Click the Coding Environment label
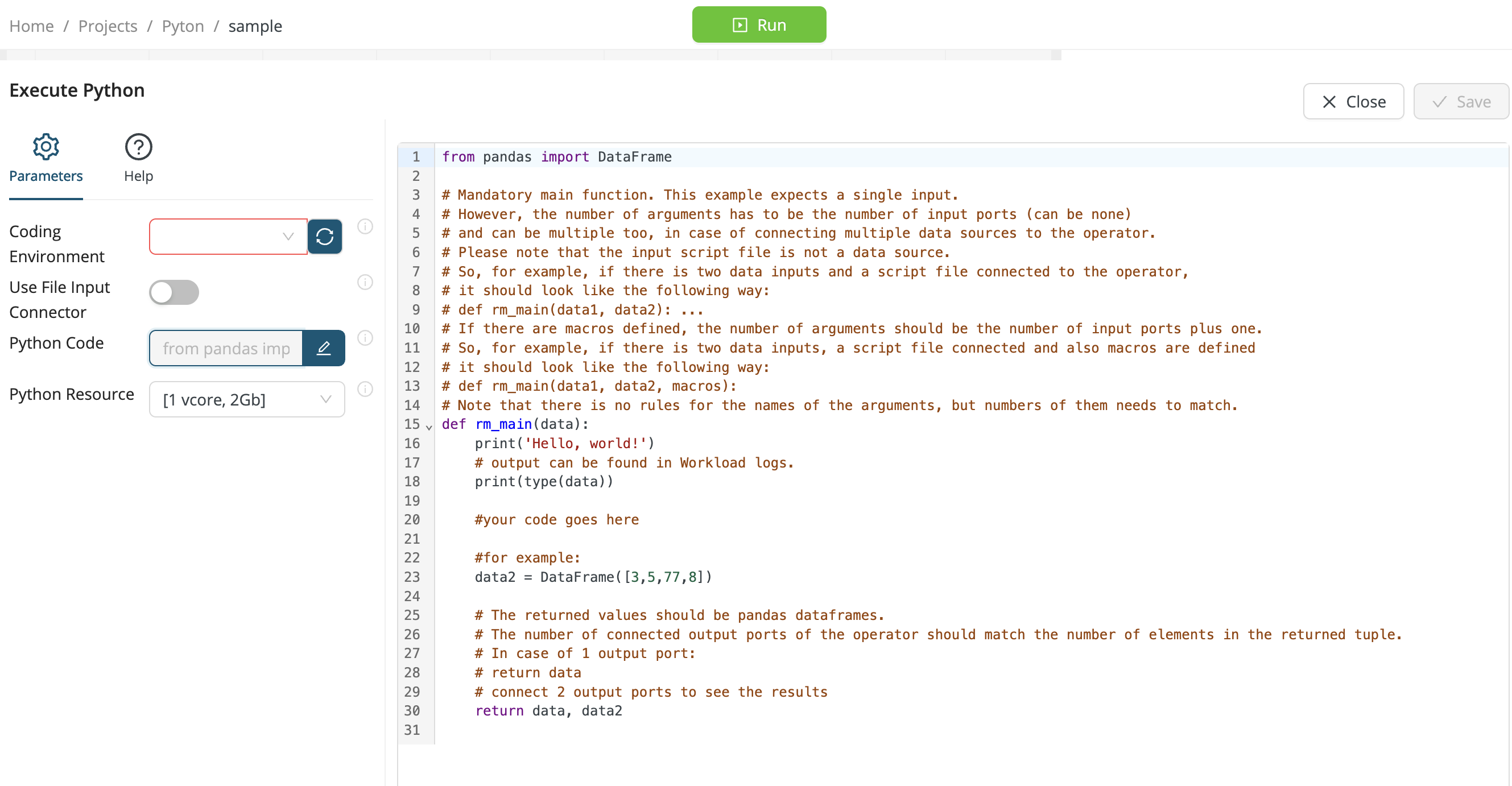Viewport: 1512px width, 786px height. click(57, 243)
